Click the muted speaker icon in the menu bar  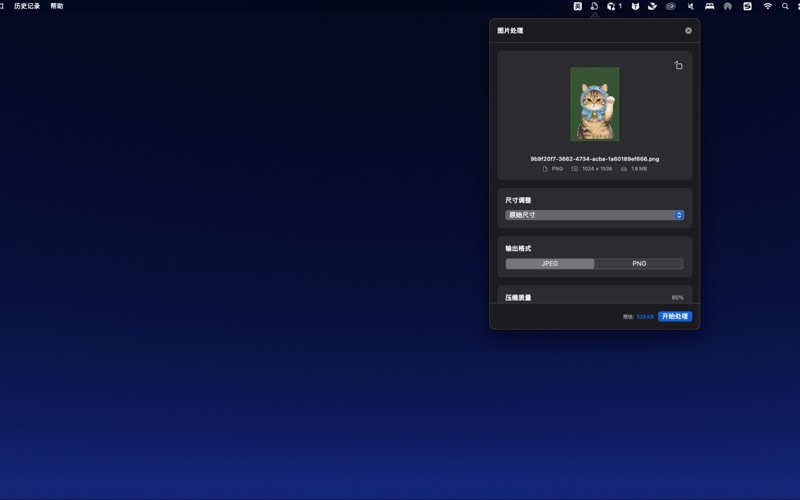coord(691,6)
